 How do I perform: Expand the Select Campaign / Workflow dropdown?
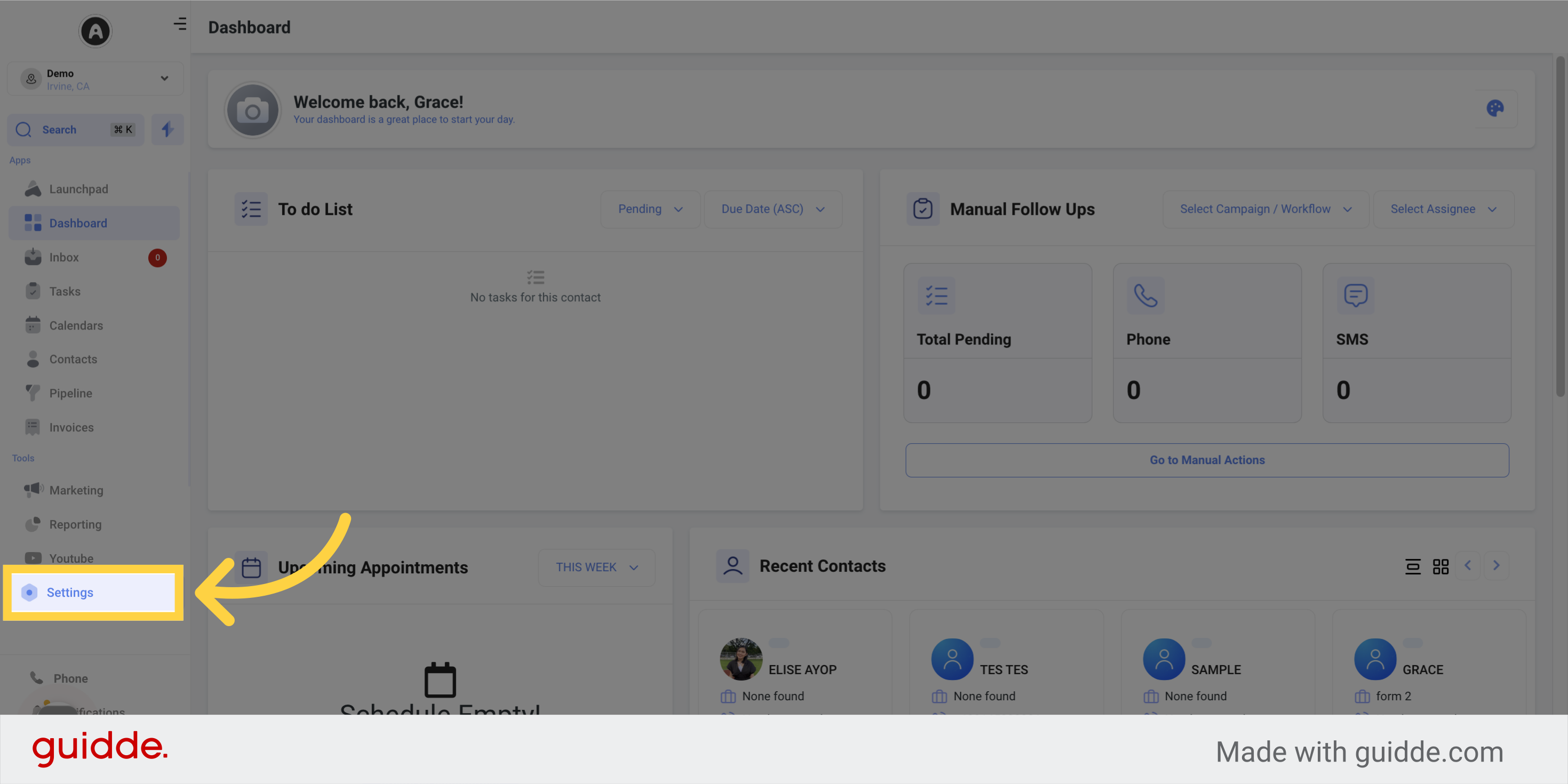click(x=1265, y=209)
